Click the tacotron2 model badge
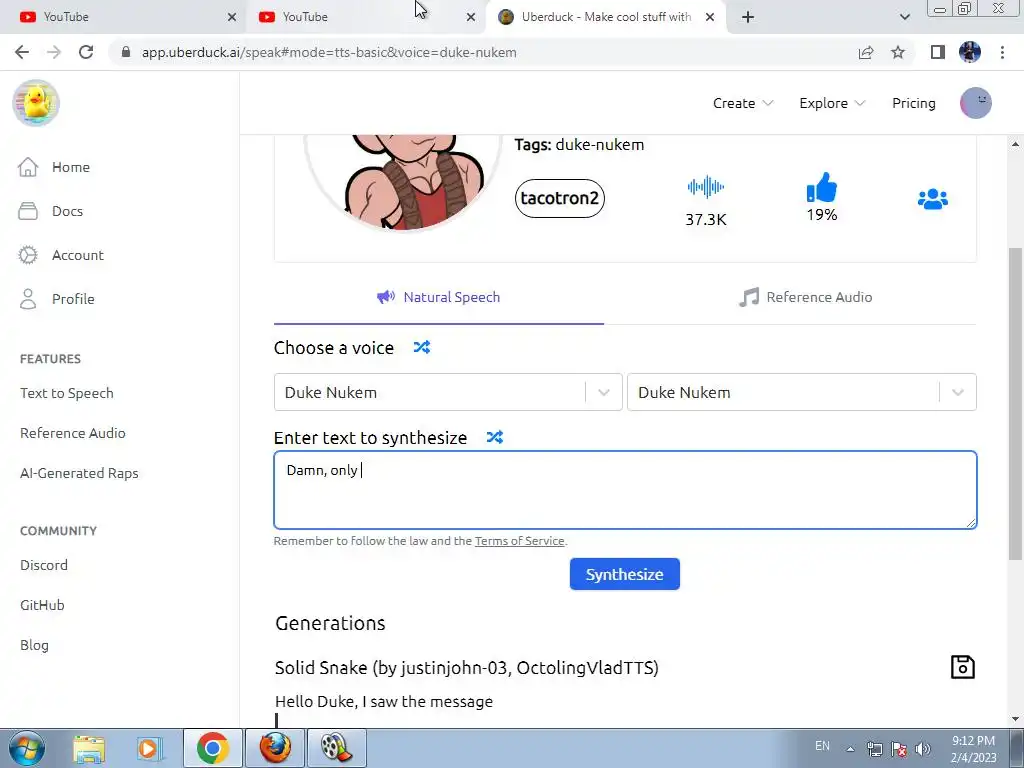Viewport: 1024px width, 768px height. click(x=560, y=198)
